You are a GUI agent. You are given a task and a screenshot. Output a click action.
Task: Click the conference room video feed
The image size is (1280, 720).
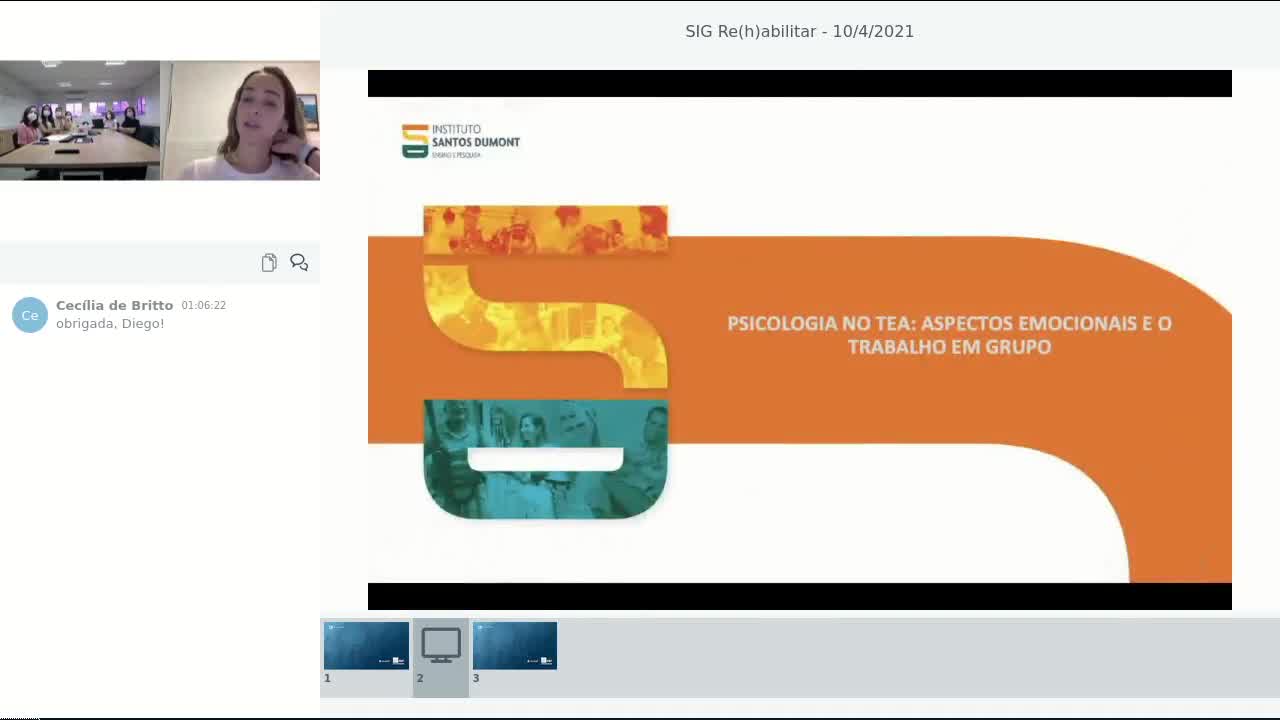[80, 120]
